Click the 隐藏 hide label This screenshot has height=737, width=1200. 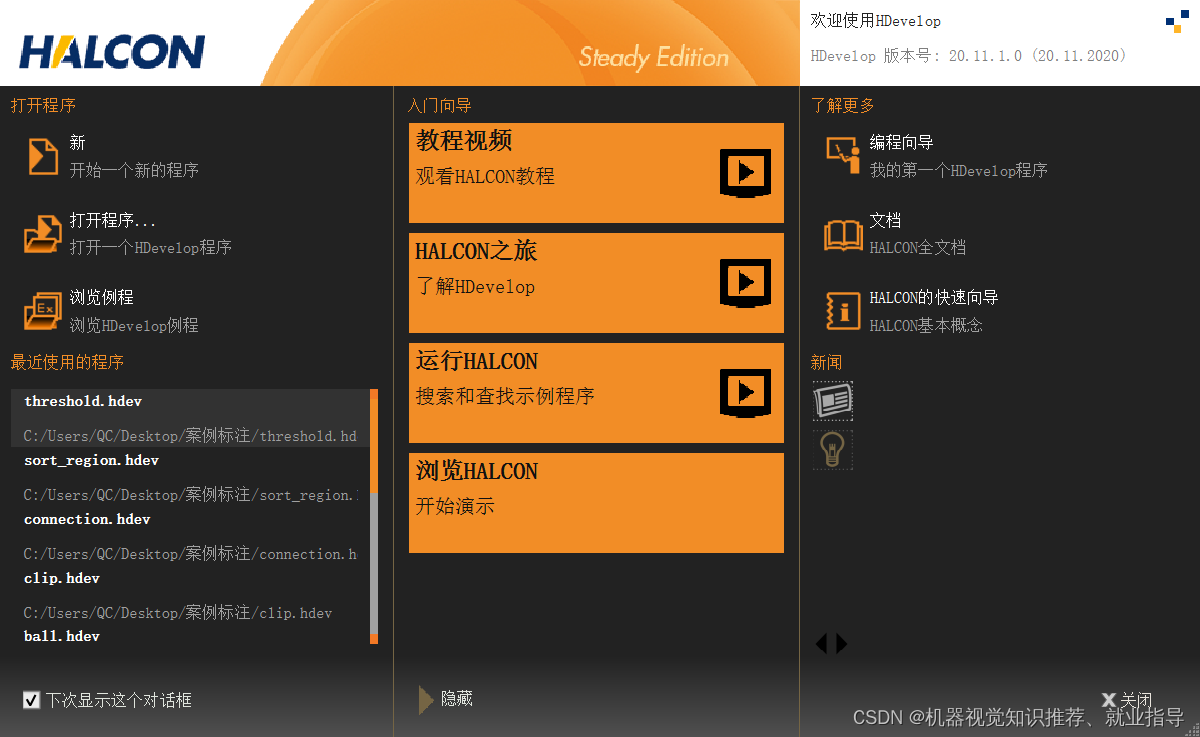pyautogui.click(x=457, y=699)
